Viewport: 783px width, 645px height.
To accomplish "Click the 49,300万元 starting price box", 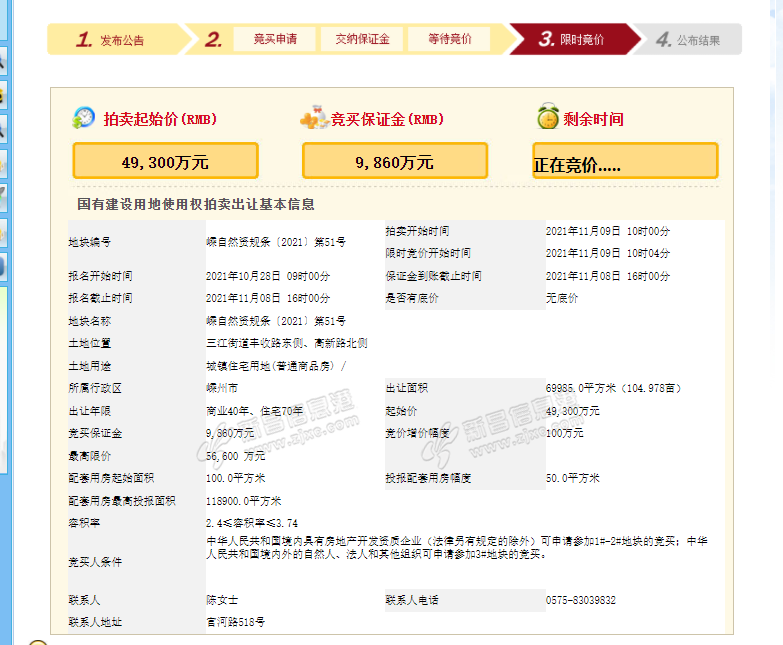I will [165, 161].
